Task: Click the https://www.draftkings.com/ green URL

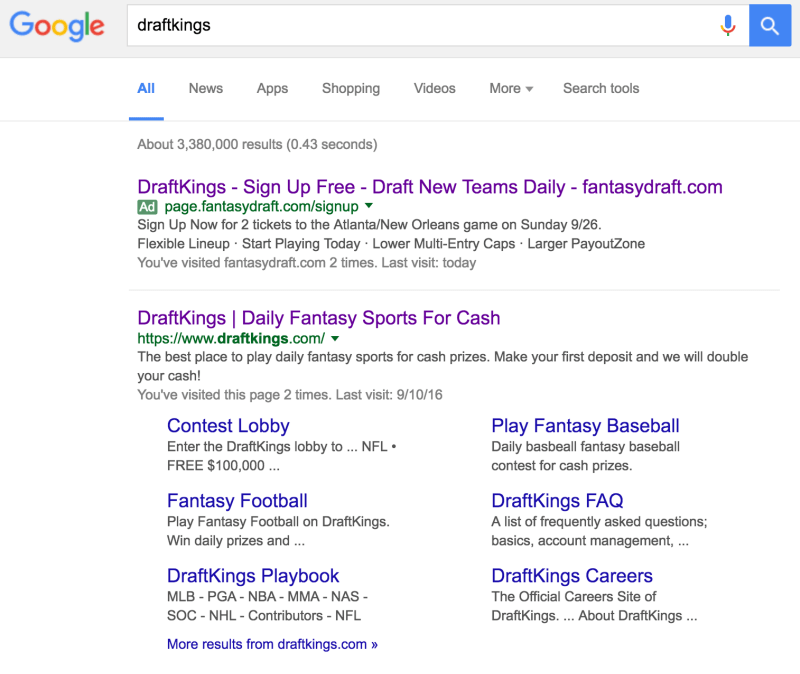Action: click(231, 338)
